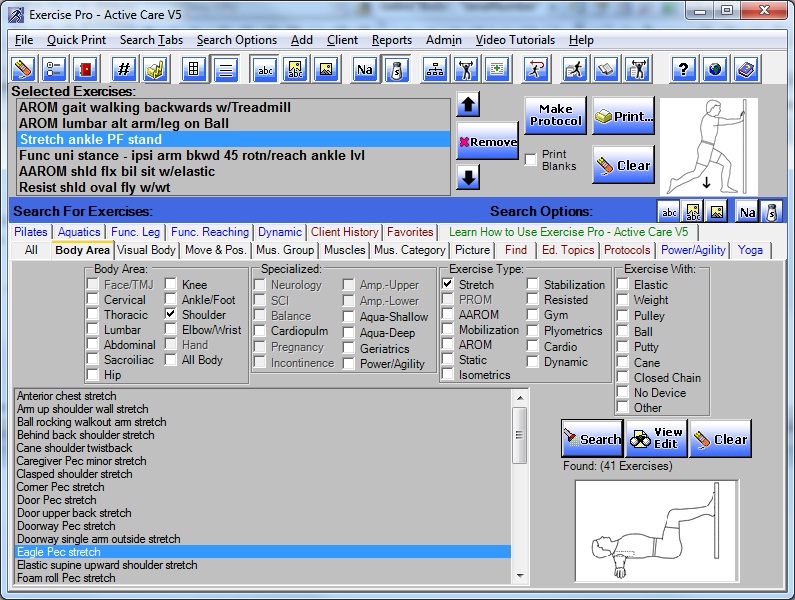Click the Make Protocol button
Viewport: 795px width, 600px height.
555,115
